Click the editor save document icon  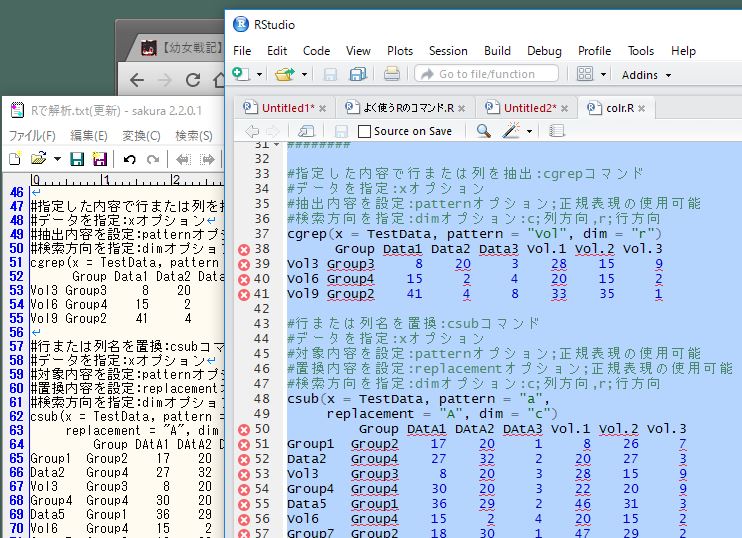(x=341, y=131)
